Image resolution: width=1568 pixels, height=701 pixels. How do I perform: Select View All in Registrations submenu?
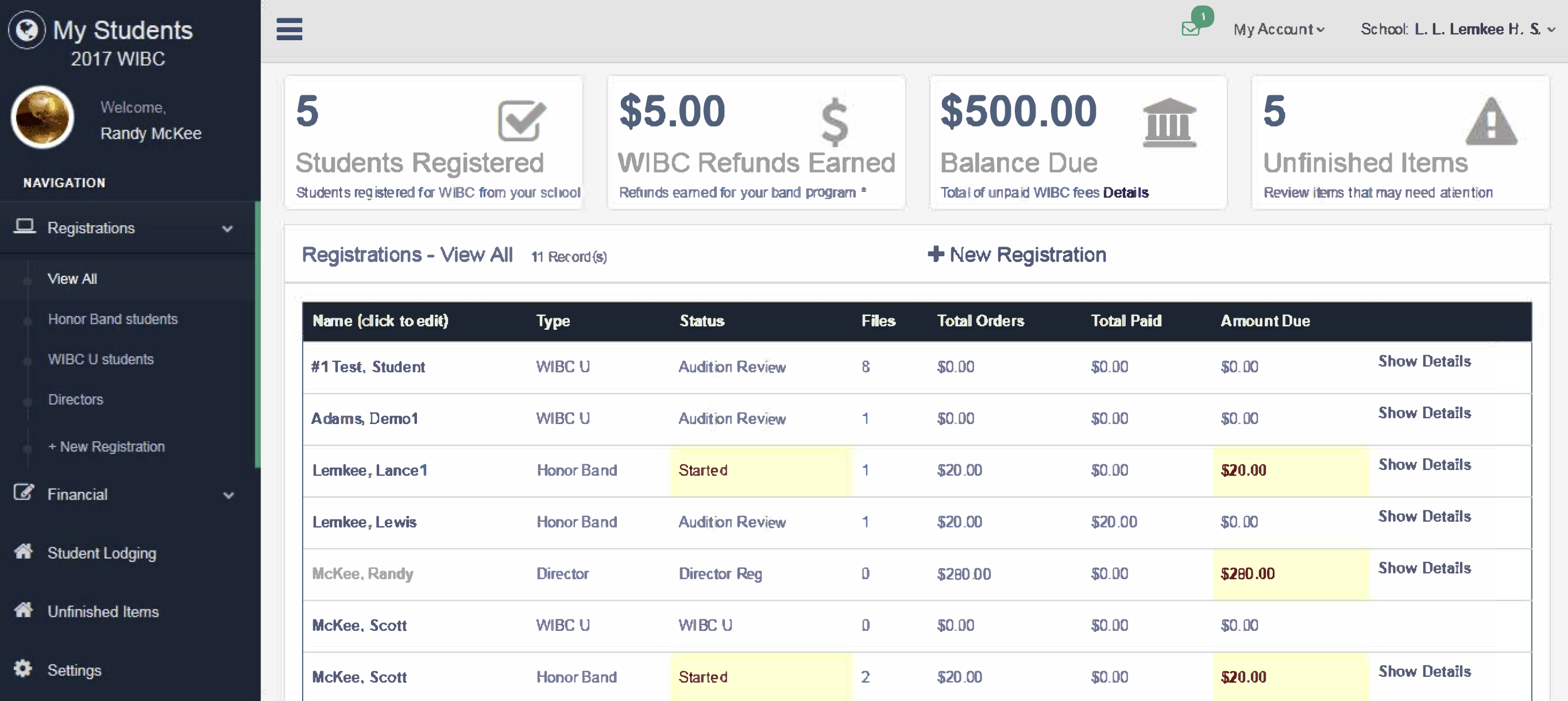click(x=72, y=279)
